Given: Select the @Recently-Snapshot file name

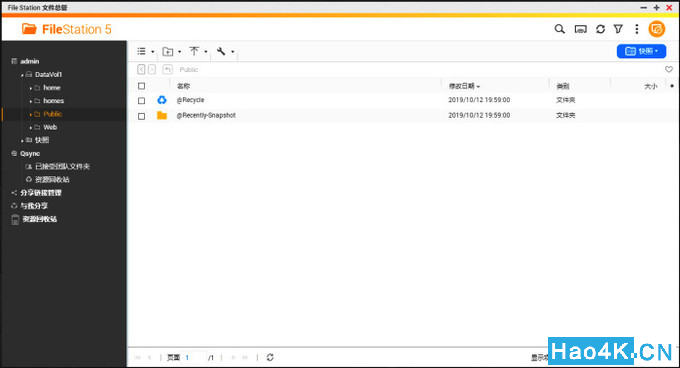Looking at the screenshot, I should pos(206,115).
